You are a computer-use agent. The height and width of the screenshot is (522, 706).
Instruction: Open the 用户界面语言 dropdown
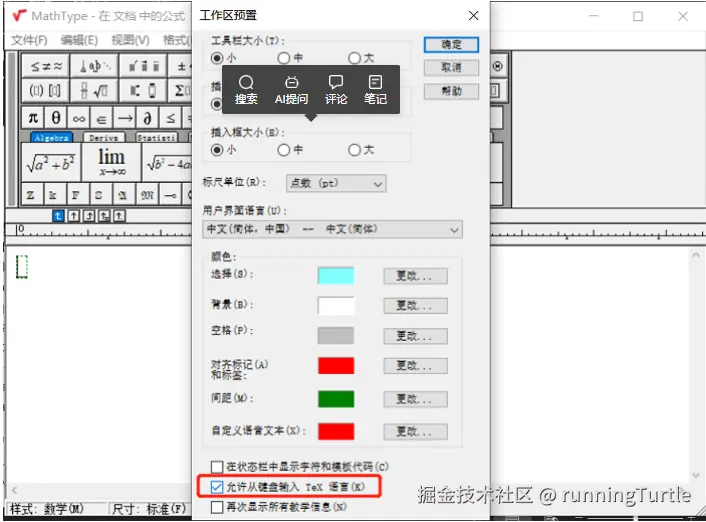click(x=332, y=229)
